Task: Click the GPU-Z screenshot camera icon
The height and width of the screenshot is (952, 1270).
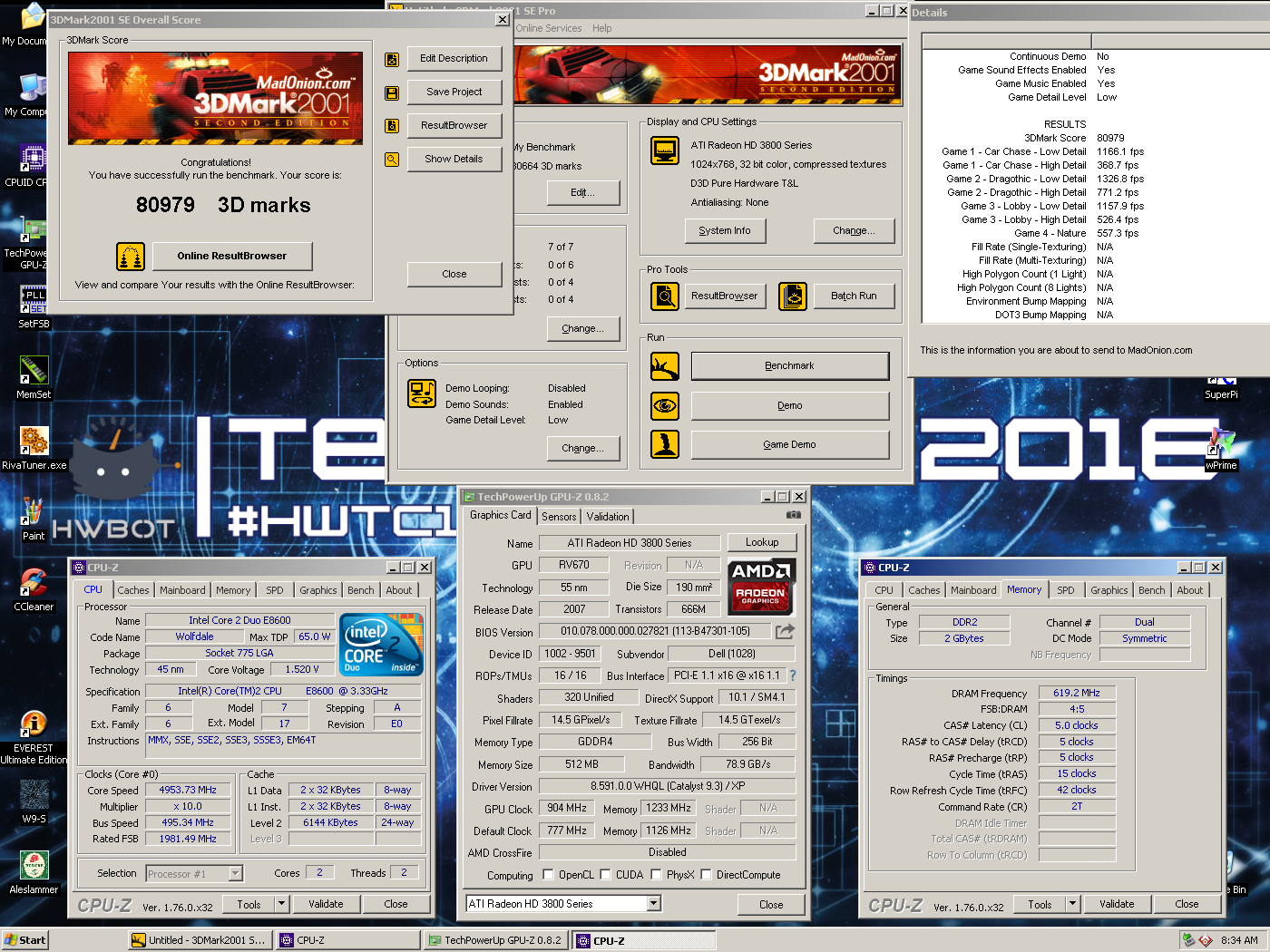Action: pyautogui.click(x=794, y=515)
